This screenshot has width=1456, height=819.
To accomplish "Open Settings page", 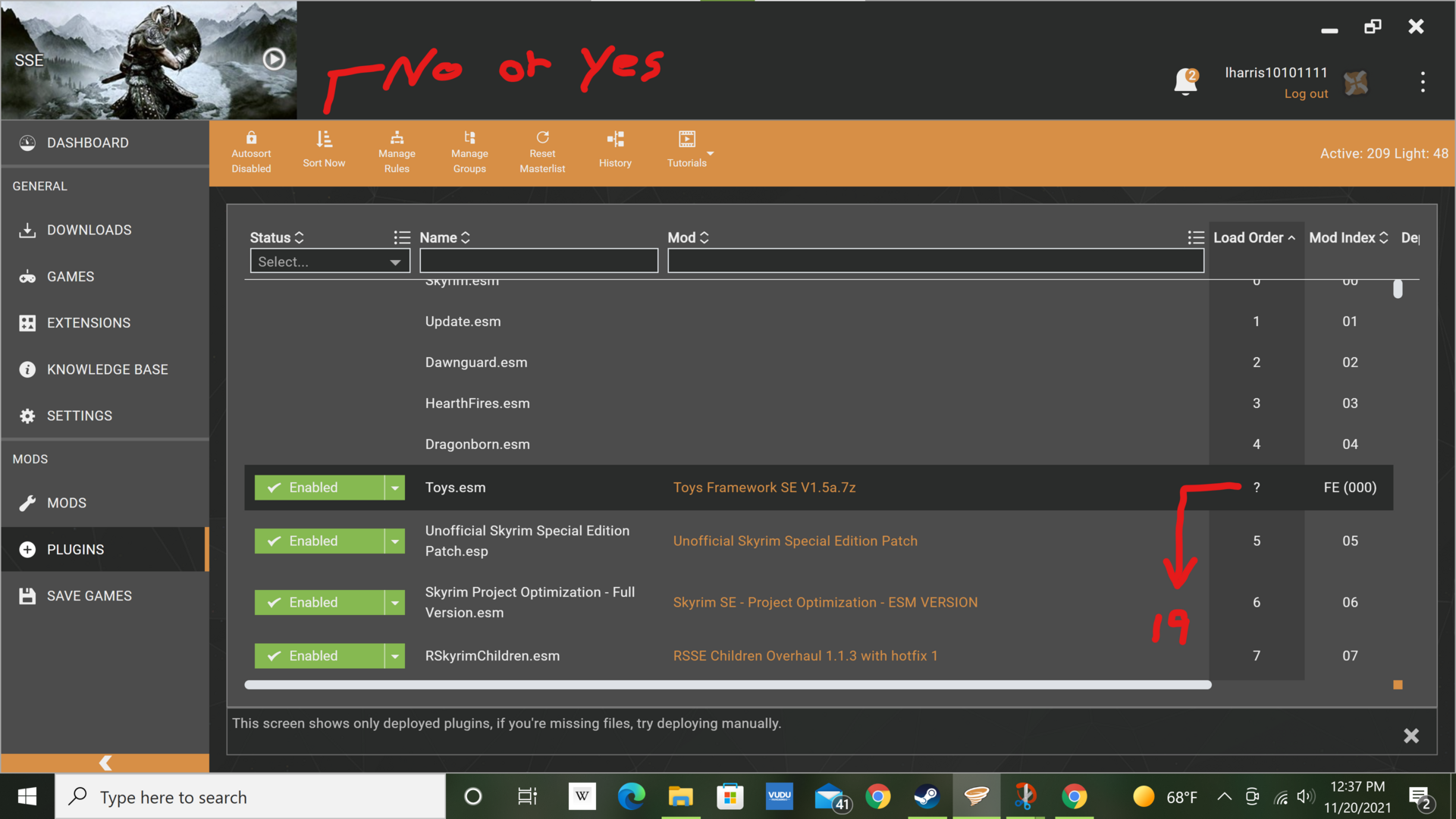I will coord(105,416).
